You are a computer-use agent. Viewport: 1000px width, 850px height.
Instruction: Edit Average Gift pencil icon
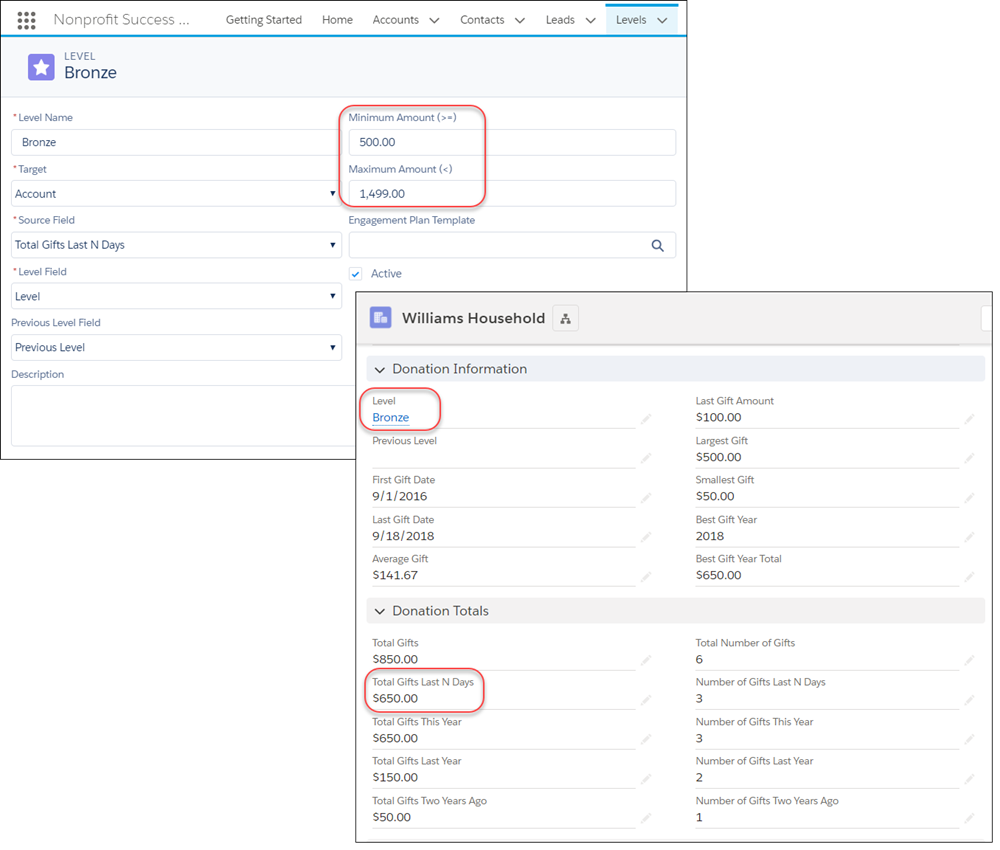coord(645,576)
